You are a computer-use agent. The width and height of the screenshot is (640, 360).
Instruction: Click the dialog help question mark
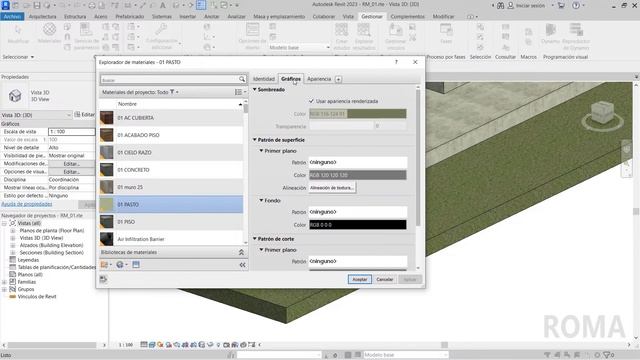point(396,62)
